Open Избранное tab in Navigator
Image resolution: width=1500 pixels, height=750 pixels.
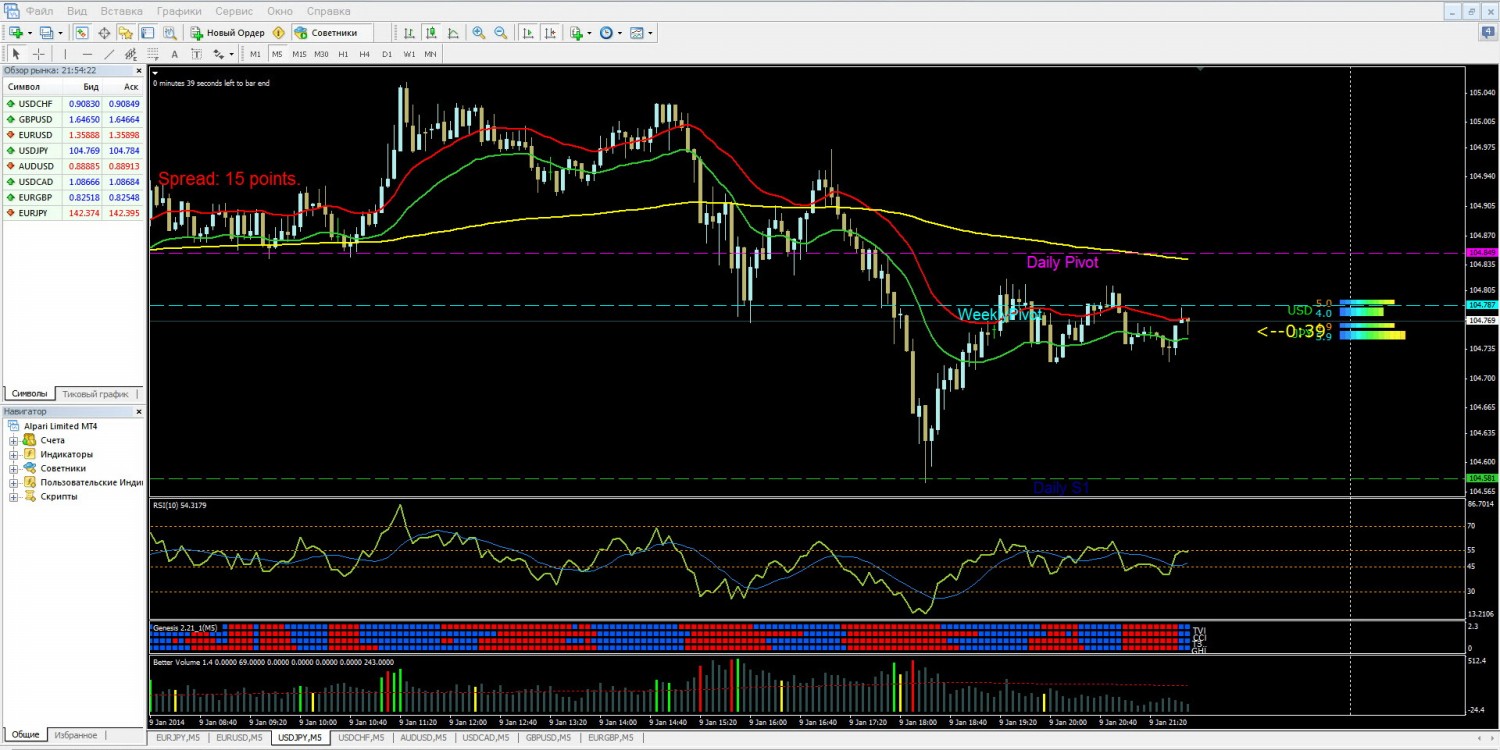tap(76, 735)
